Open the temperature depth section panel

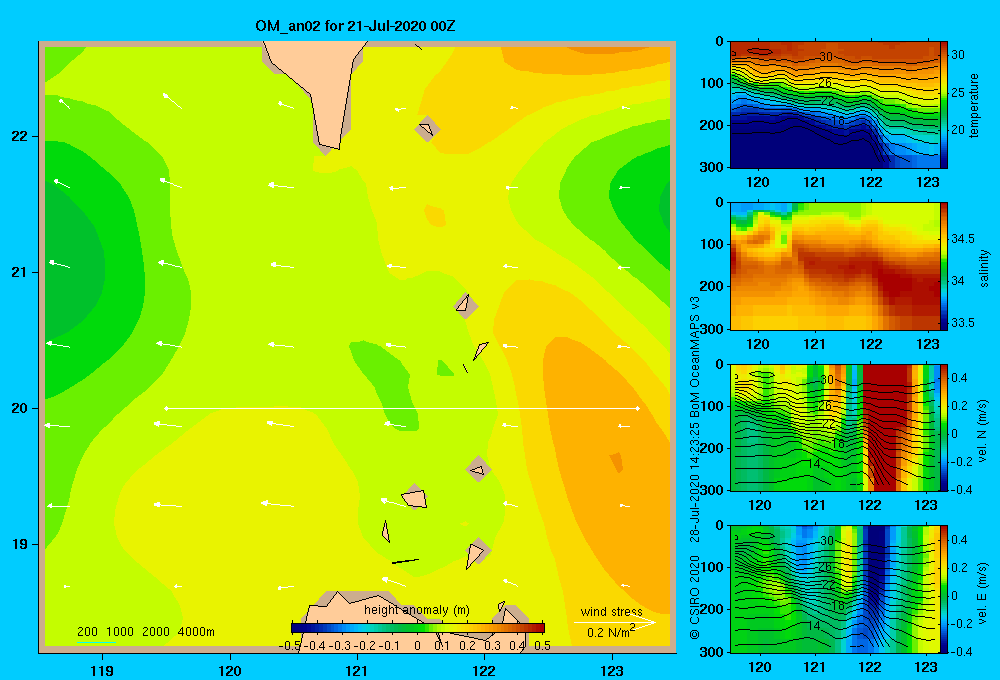coord(834,105)
